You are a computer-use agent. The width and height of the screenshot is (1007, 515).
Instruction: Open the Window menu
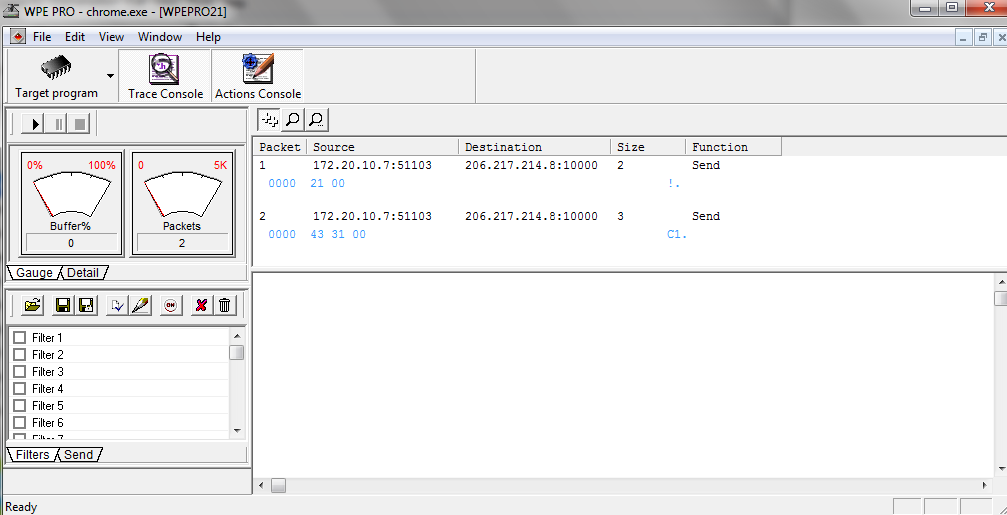coord(160,37)
